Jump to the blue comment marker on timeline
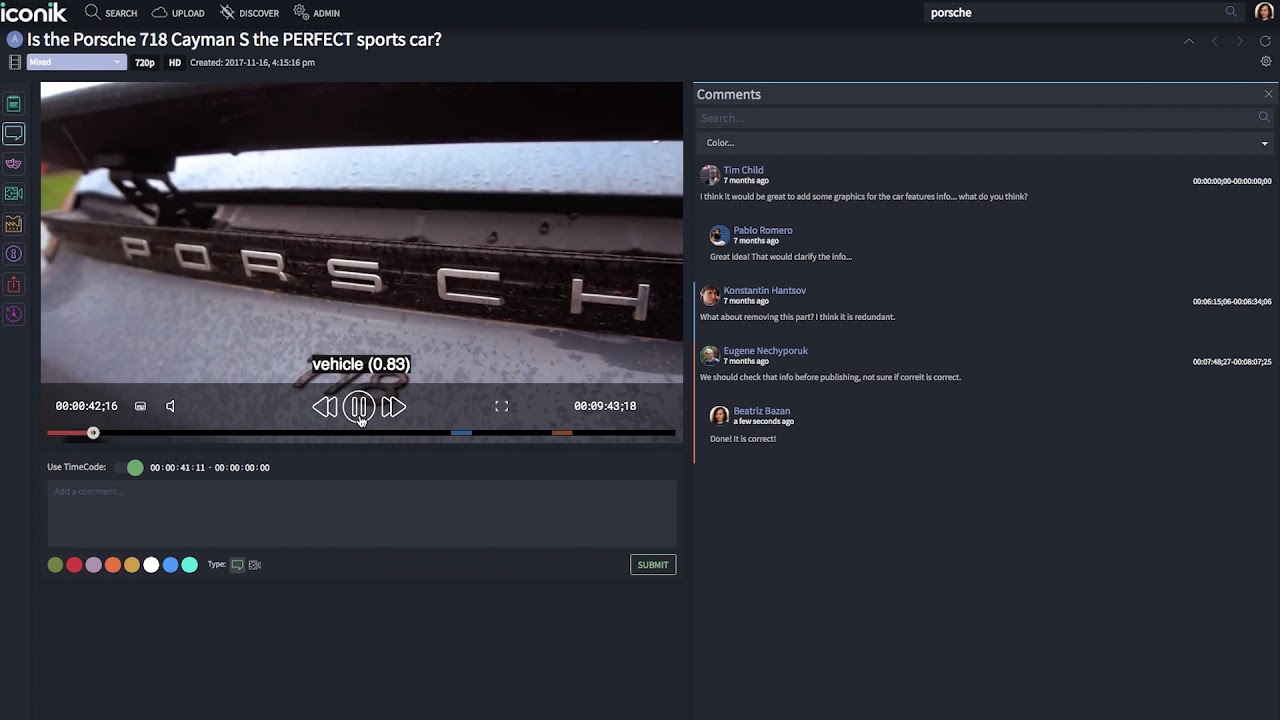The image size is (1280, 720). click(461, 433)
